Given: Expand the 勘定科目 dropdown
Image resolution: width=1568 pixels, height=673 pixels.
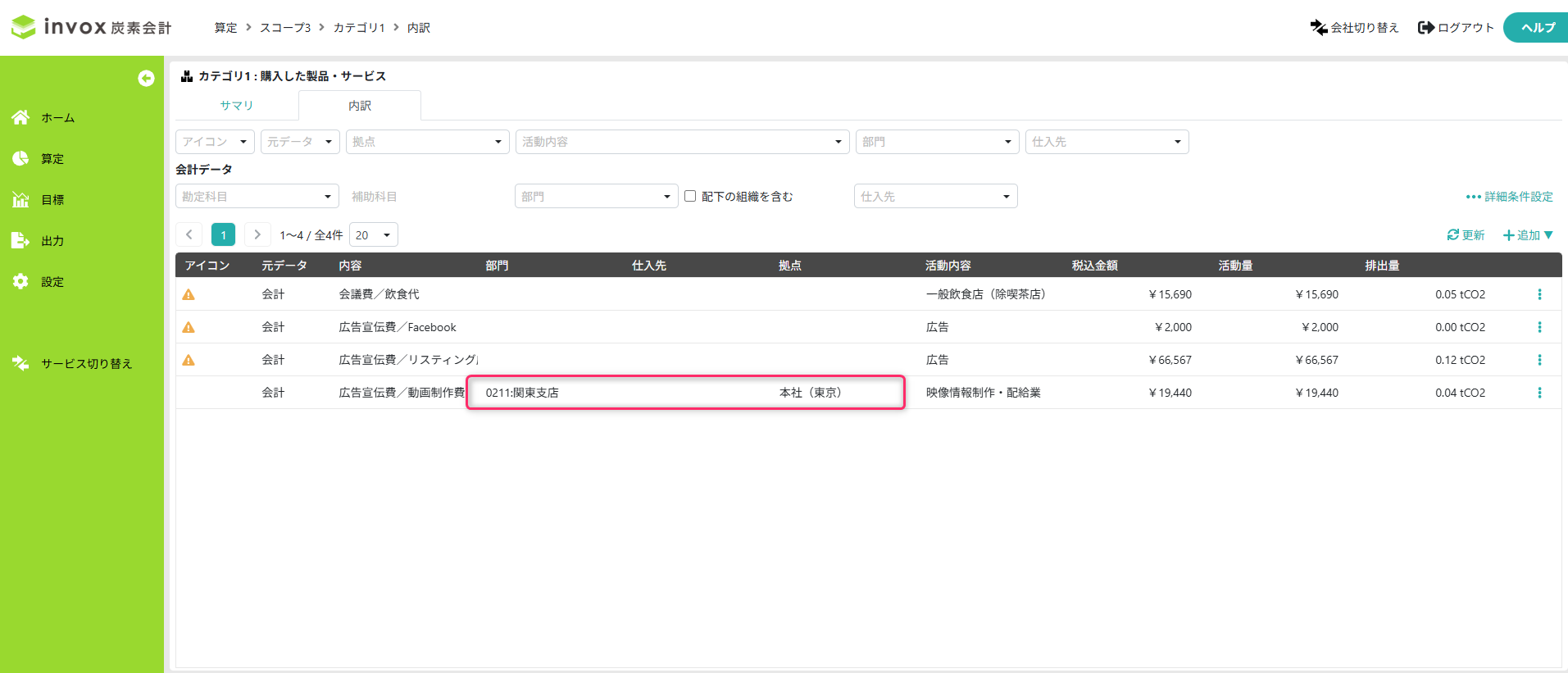Looking at the screenshot, I should coord(257,197).
